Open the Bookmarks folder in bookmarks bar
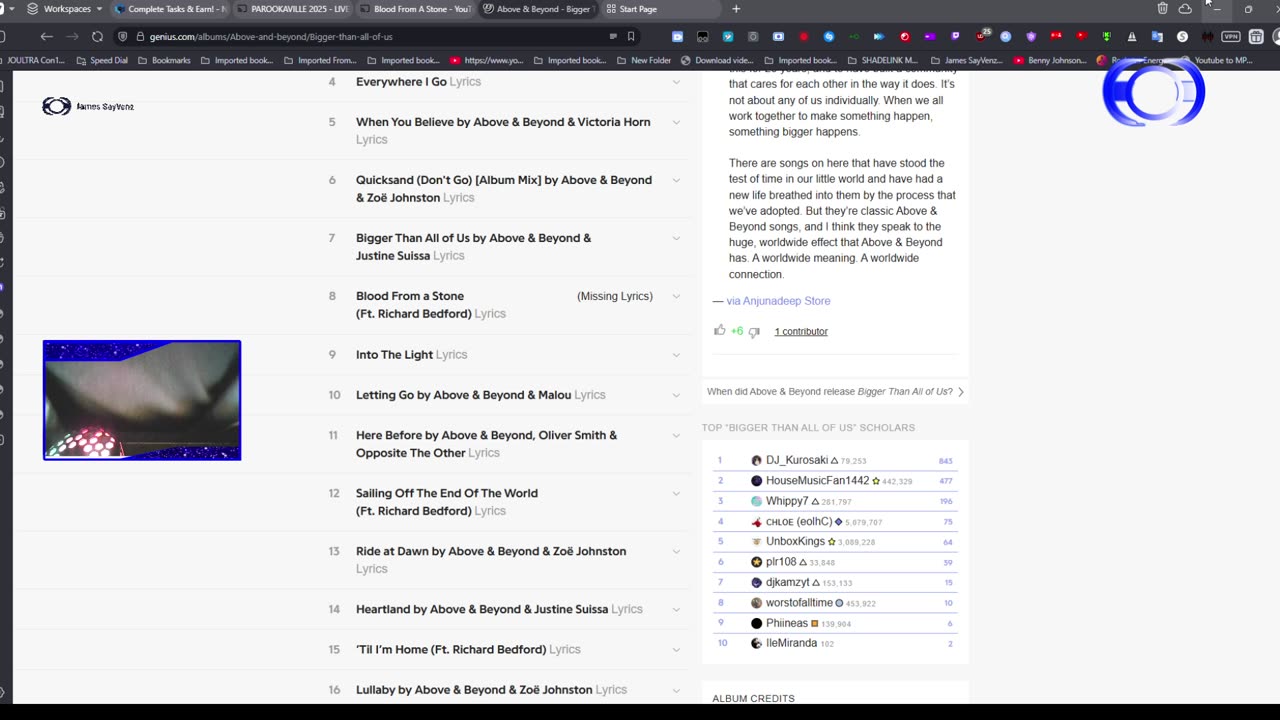This screenshot has width=1280, height=720. coord(163,60)
